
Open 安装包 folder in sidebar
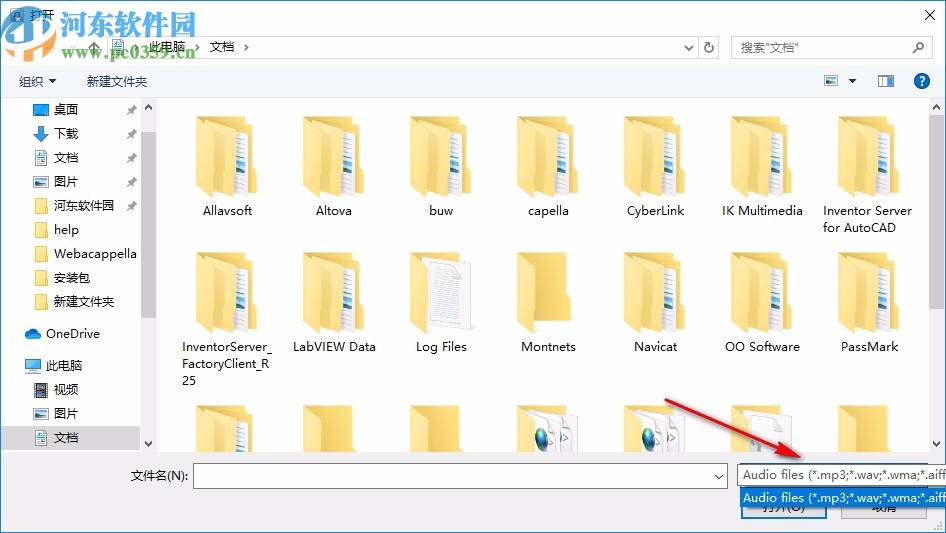tap(72, 278)
